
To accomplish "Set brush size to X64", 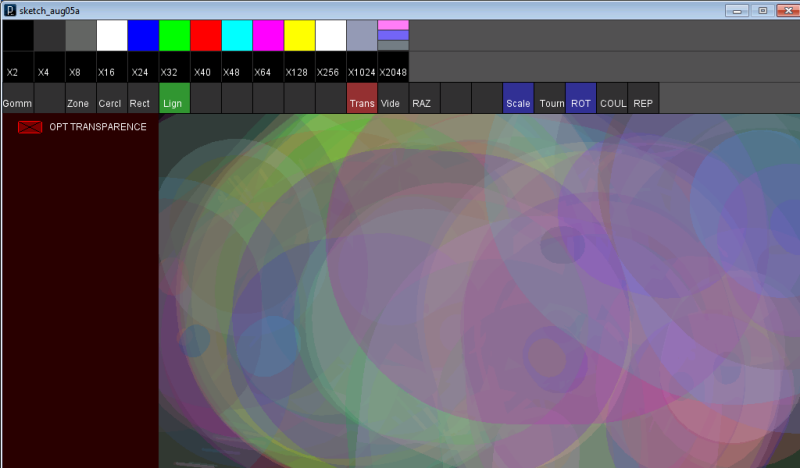I will (x=268, y=67).
